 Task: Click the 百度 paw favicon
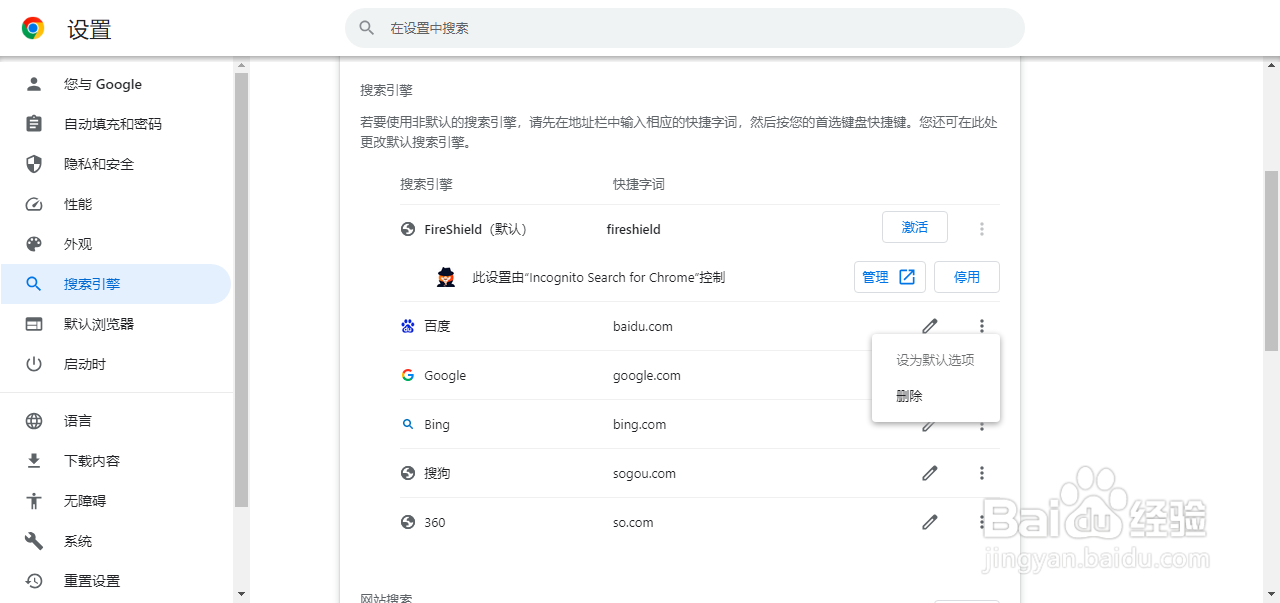tap(408, 326)
